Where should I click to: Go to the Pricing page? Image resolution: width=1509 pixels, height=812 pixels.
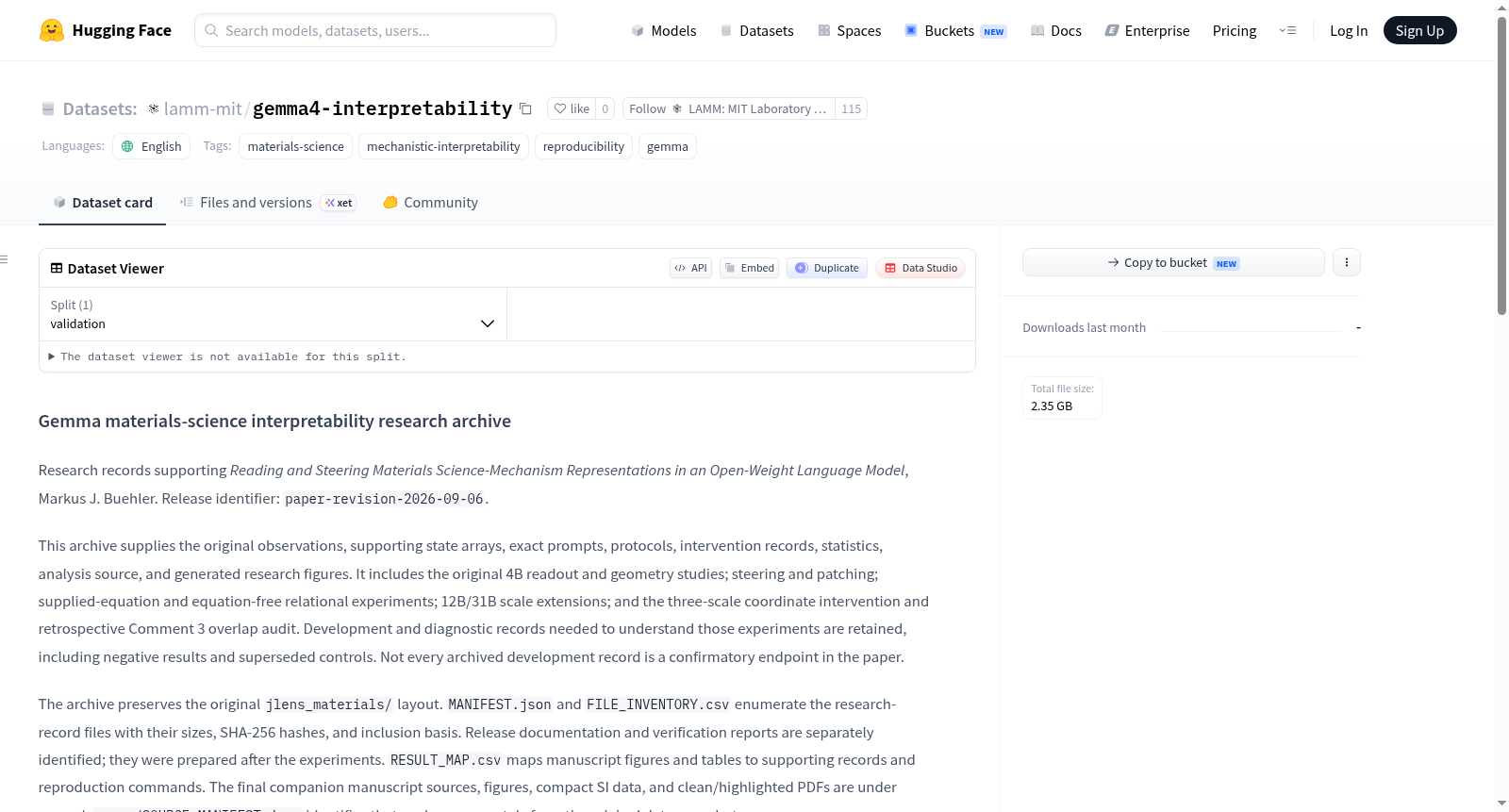pyautogui.click(x=1235, y=30)
